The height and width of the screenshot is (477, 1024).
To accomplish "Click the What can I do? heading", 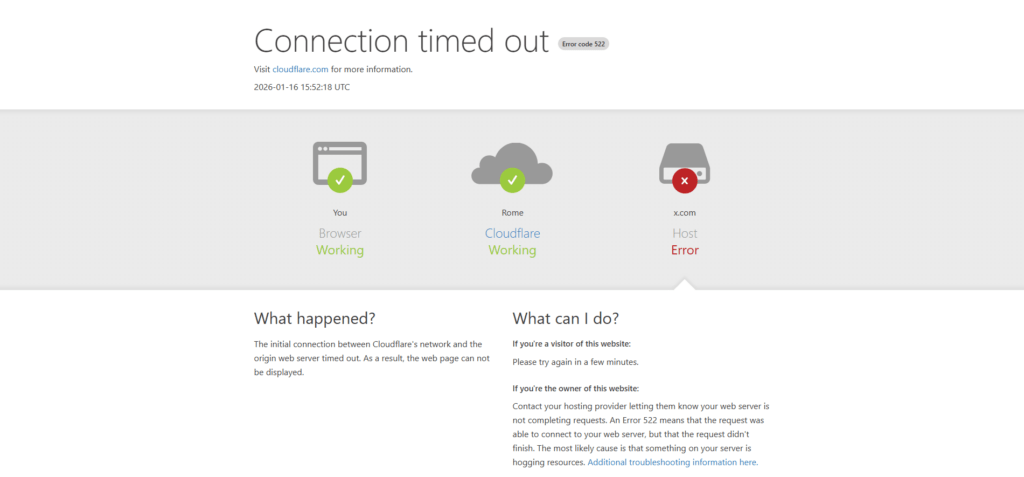I will tap(565, 319).
